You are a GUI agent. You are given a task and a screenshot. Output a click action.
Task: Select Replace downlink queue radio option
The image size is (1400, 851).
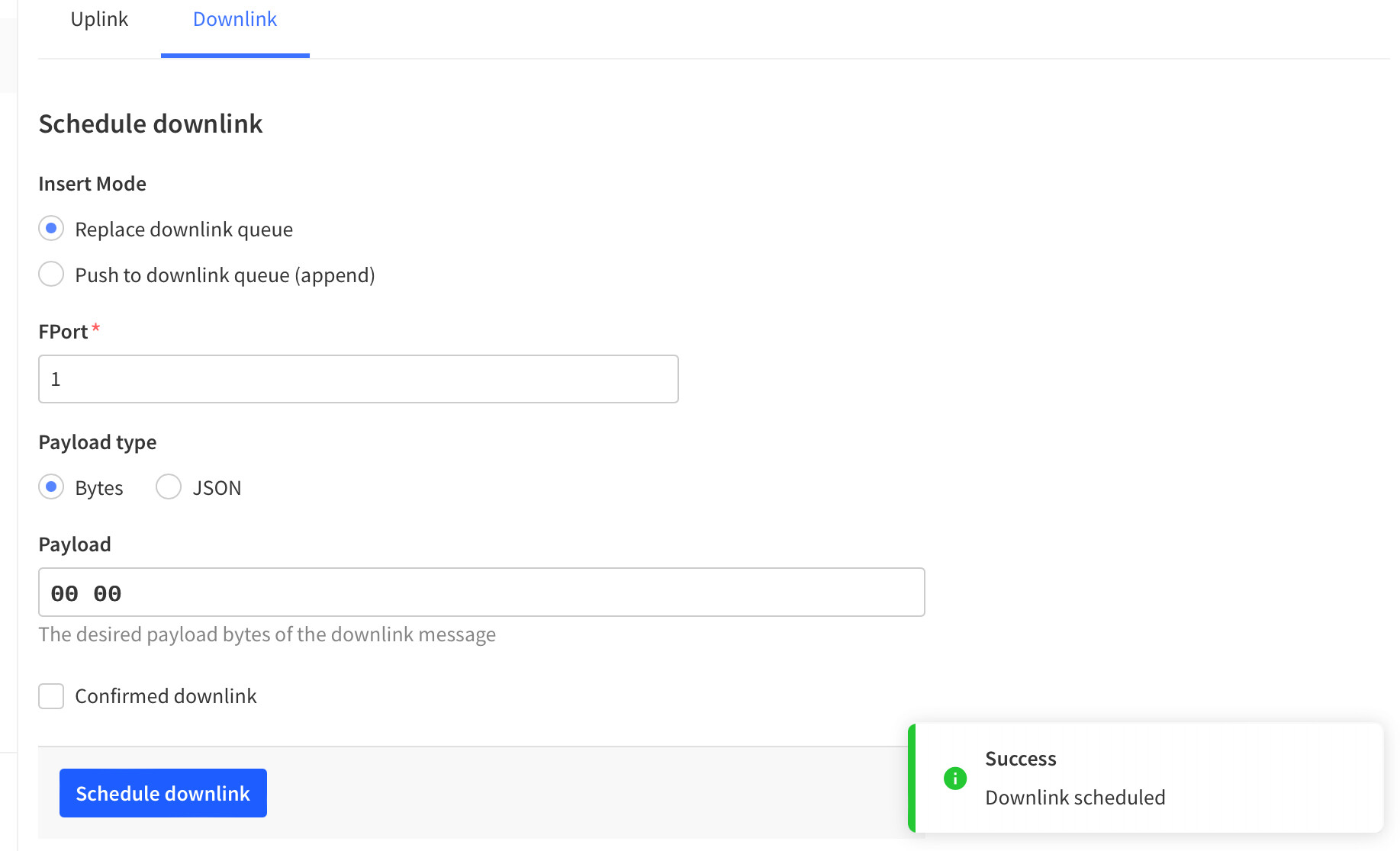point(51,229)
